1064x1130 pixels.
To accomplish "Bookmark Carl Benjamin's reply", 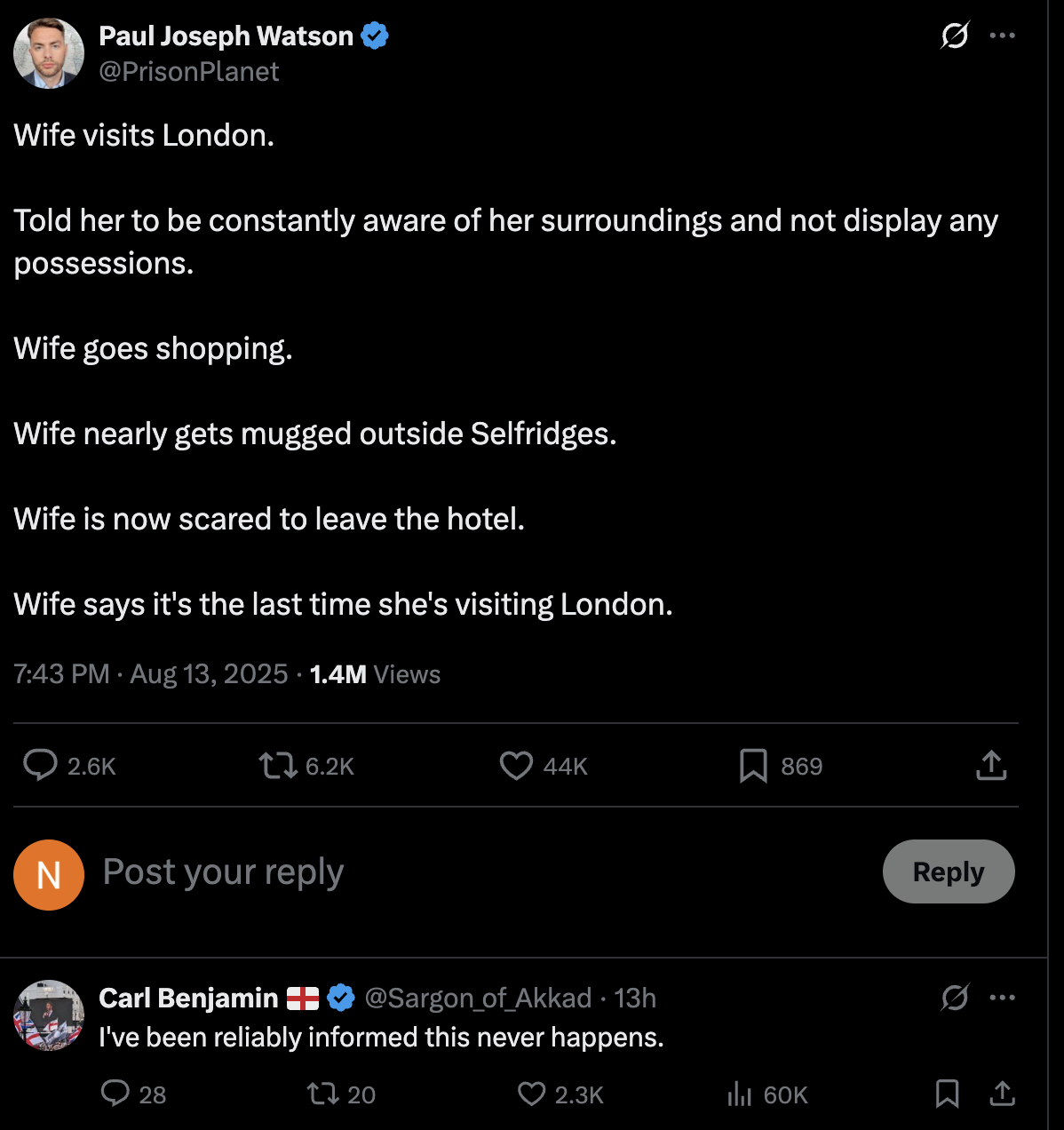I will click(947, 1093).
